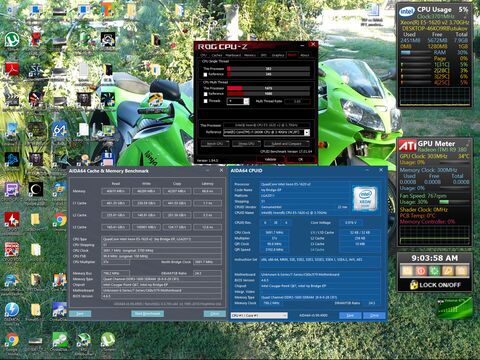The height and width of the screenshot is (360, 480).
Task: Click the Multi Thread Ratio value field
Action: click(297, 101)
